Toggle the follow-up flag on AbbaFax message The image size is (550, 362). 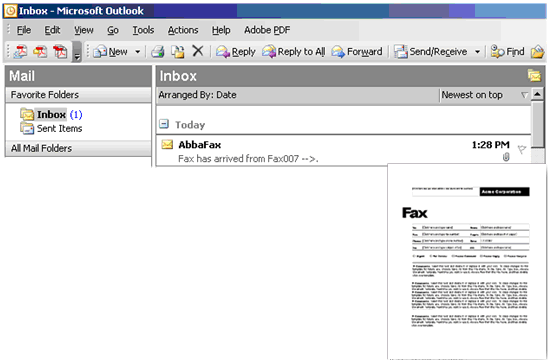point(522,149)
